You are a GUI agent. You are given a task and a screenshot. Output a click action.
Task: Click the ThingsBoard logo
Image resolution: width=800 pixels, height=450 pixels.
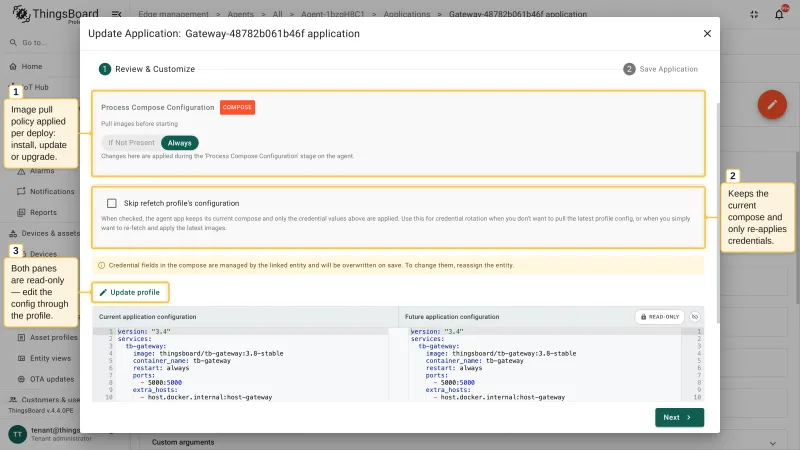tap(55, 14)
